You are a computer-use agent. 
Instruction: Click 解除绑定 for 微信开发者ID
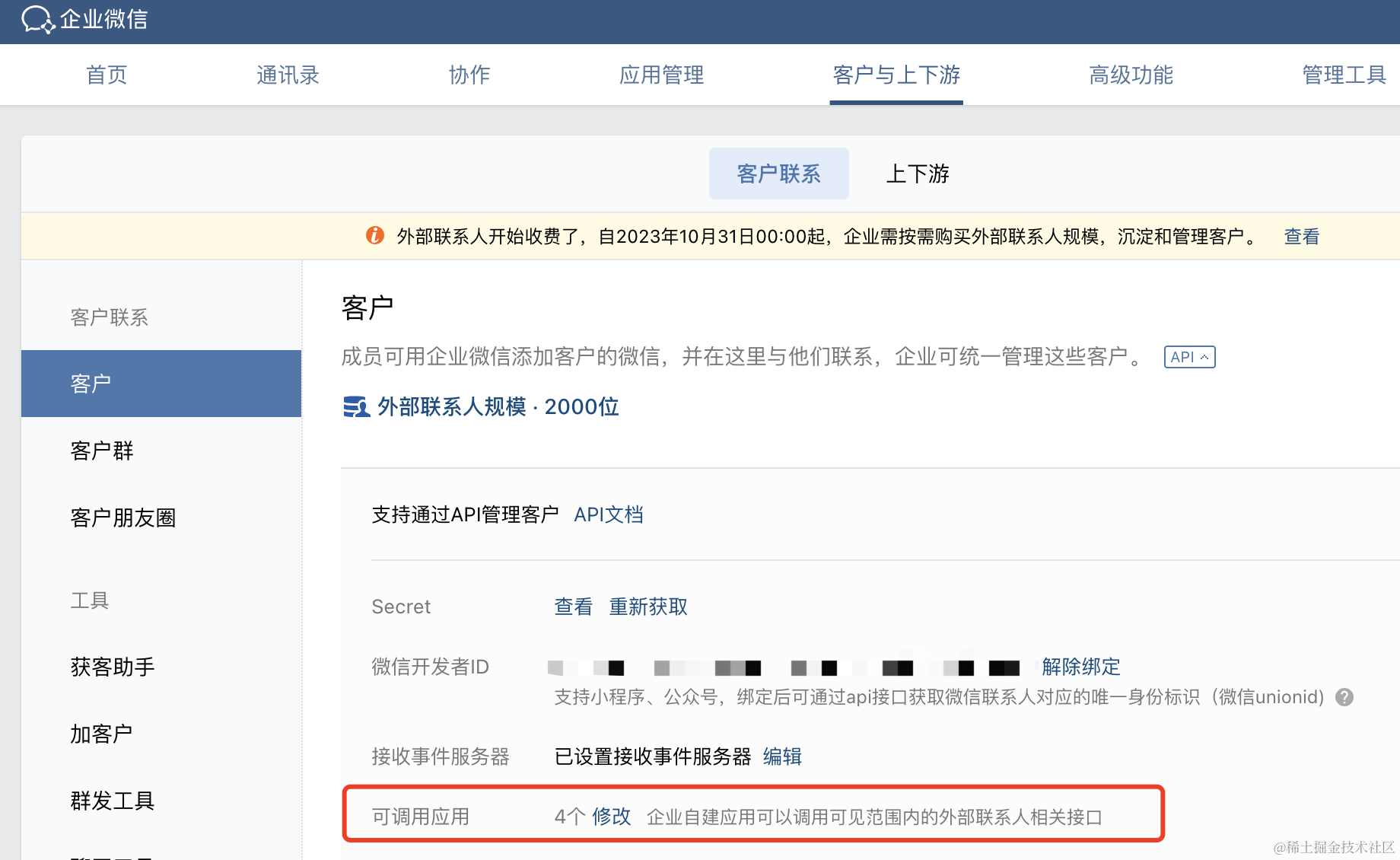[x=1081, y=667]
